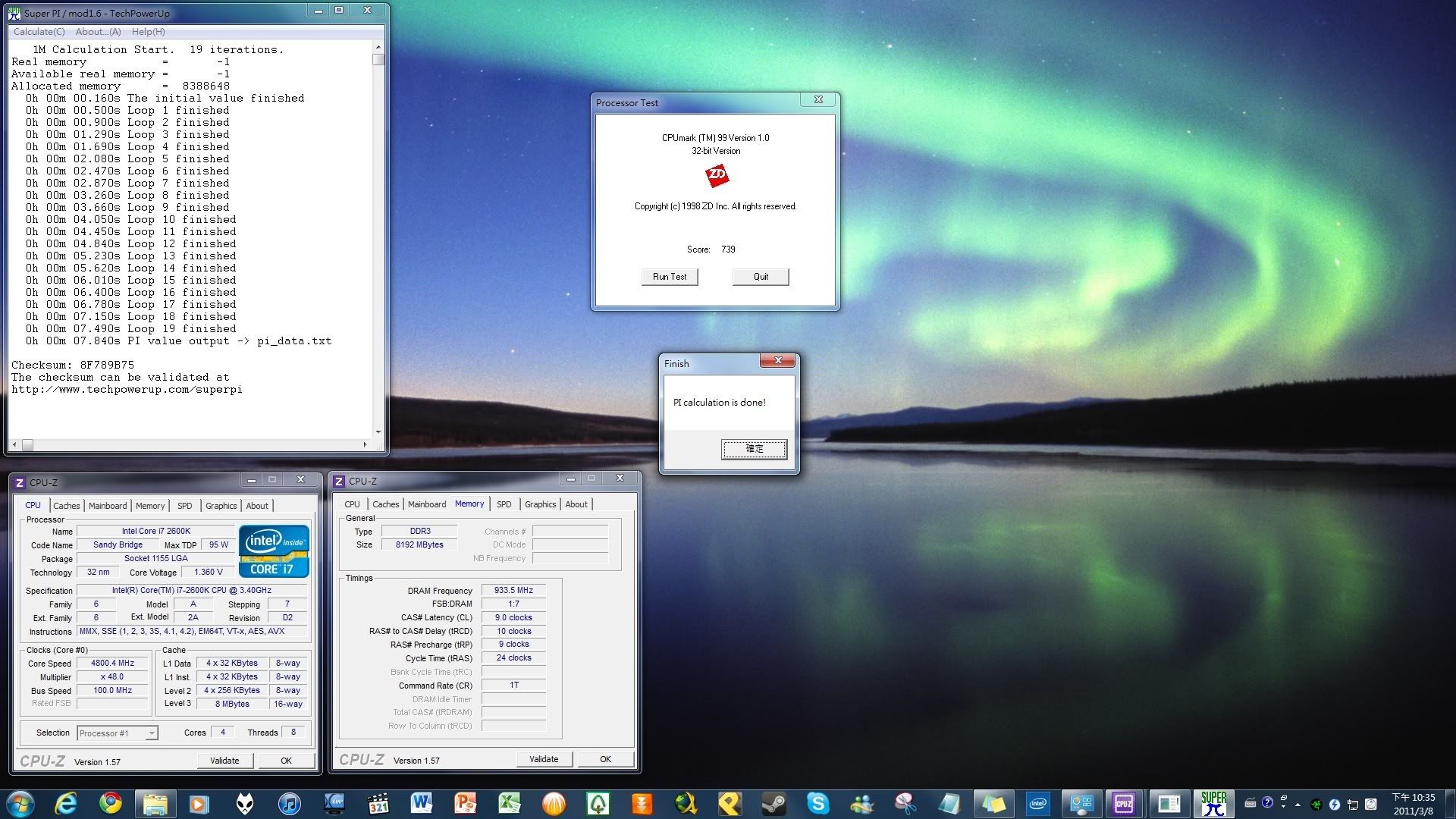1456x819 pixels.
Task: Open Windows Live Messenger taskbar icon
Action: 861,803
